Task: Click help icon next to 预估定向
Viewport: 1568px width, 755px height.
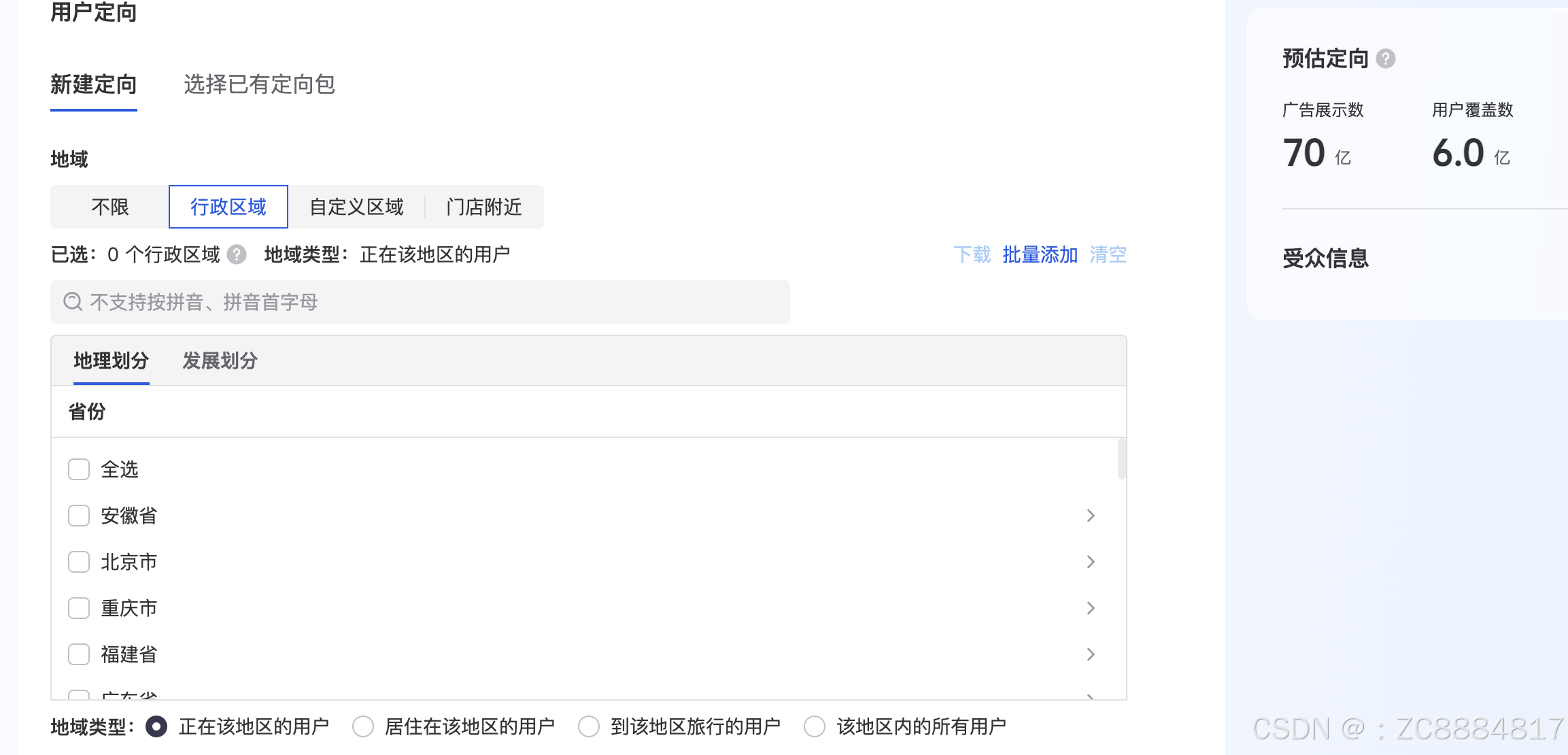Action: coord(1385,59)
